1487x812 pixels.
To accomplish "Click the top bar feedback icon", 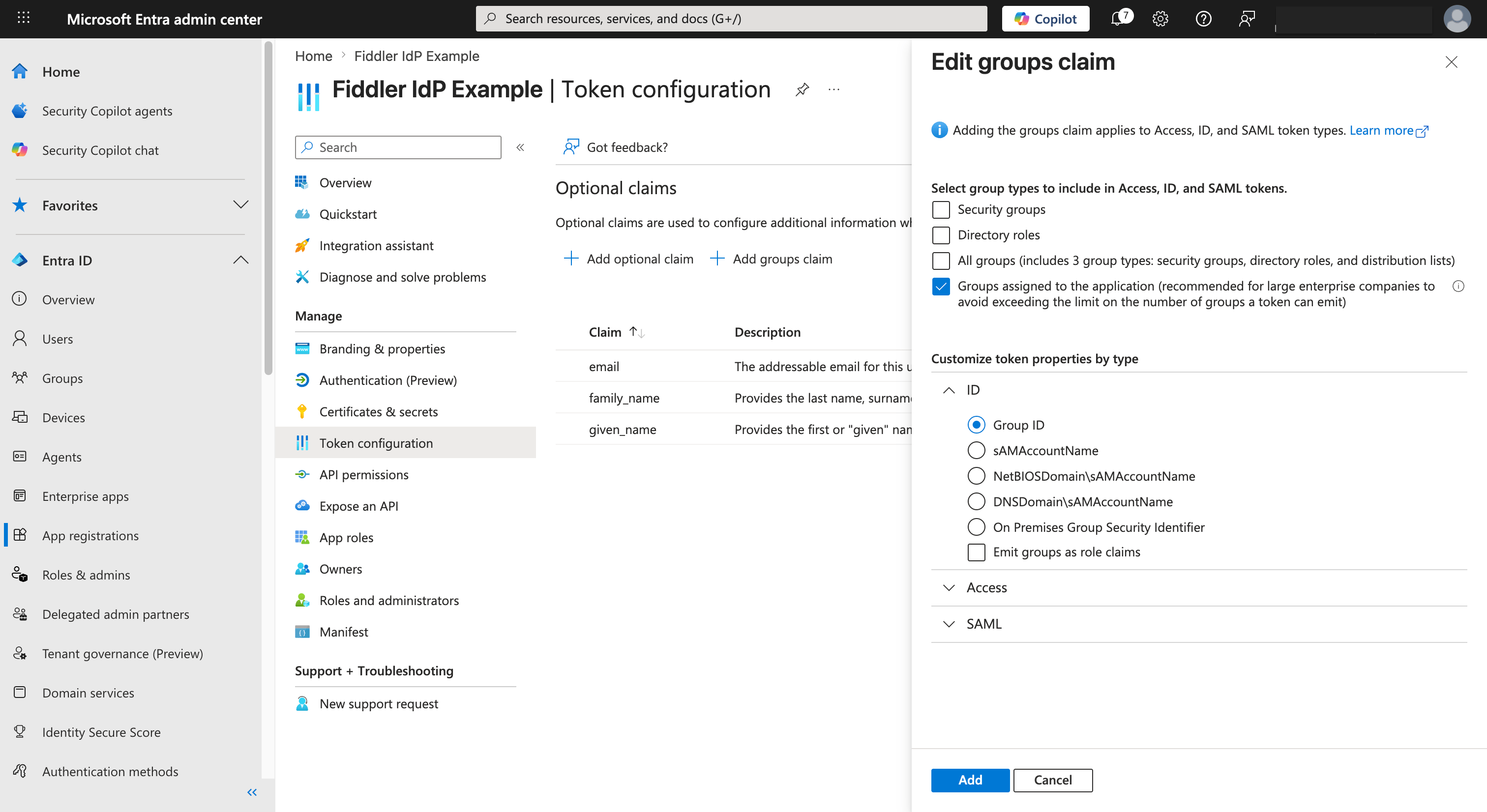I will (1247, 19).
